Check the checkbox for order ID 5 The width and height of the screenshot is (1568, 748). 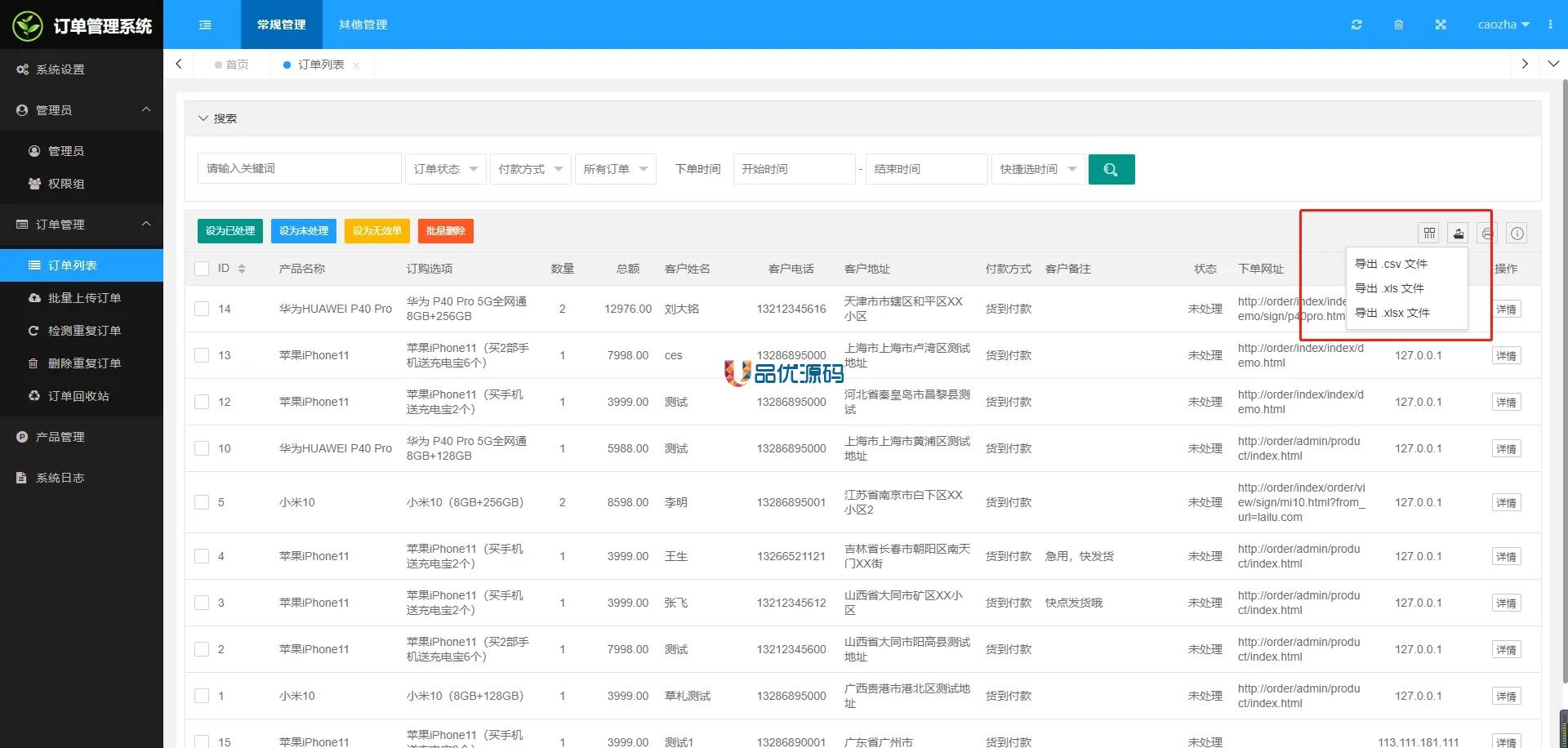coord(202,502)
